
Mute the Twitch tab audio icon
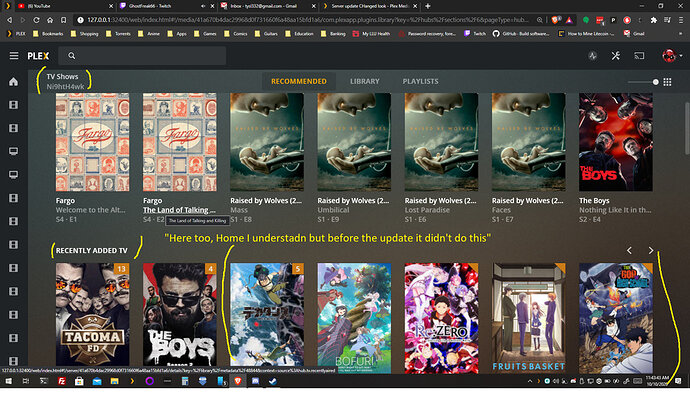click(x=203, y=6)
